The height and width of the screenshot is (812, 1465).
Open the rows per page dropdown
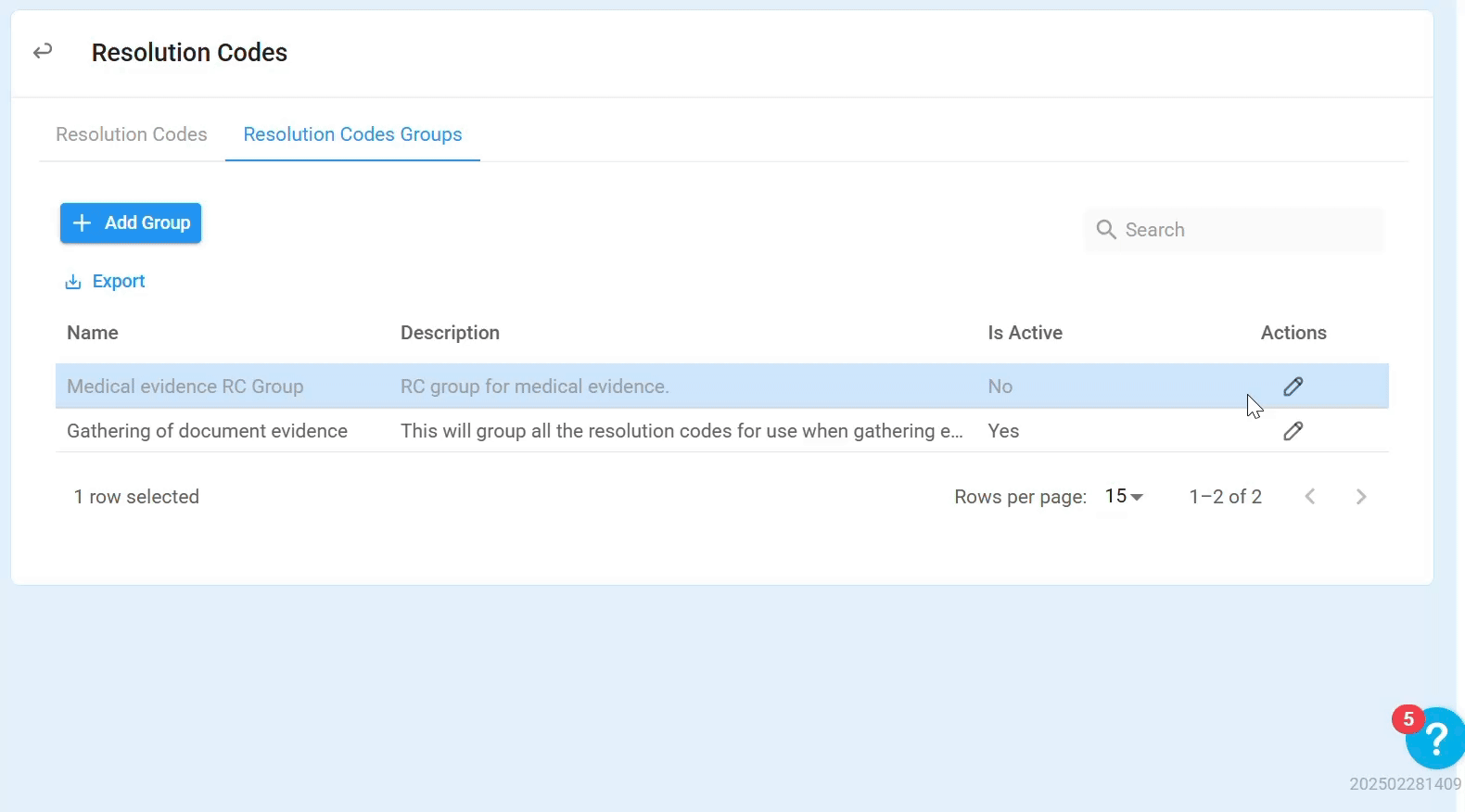tap(1124, 497)
